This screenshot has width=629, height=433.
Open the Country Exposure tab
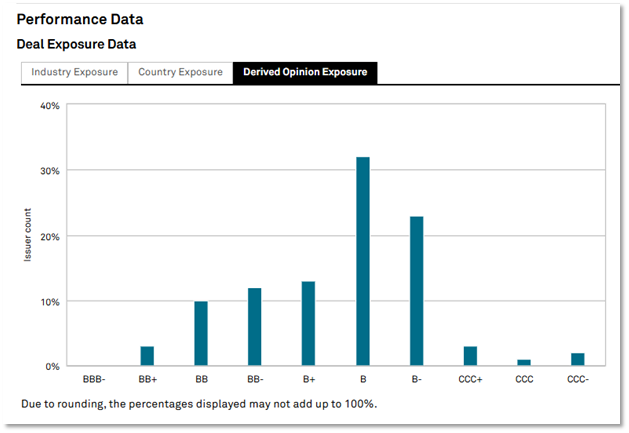pyautogui.click(x=180, y=73)
